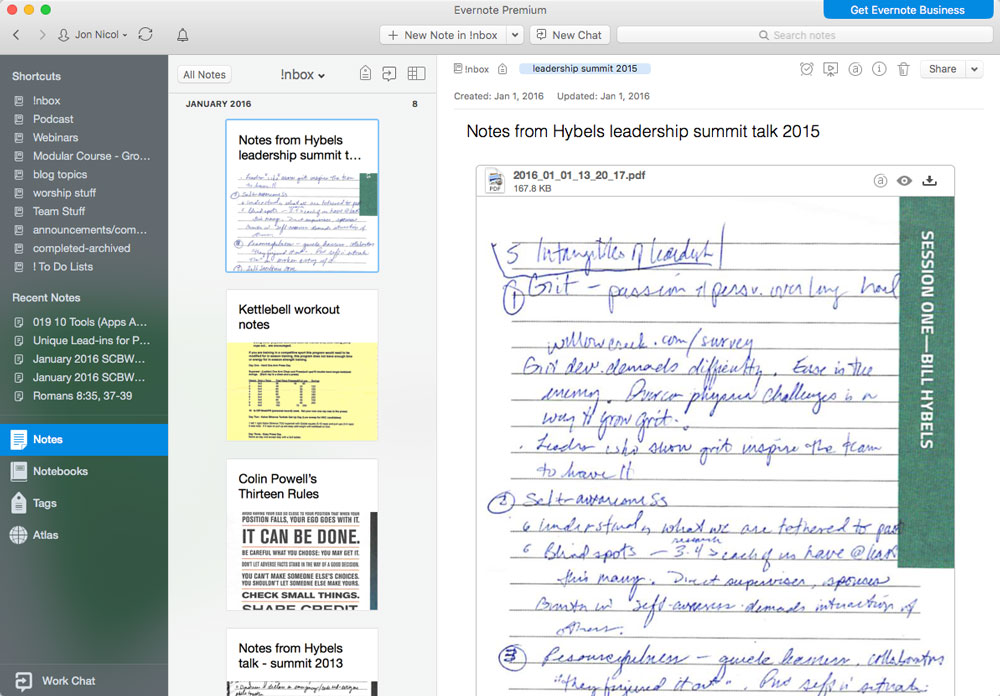Select Notebooks in sidebar
1000x696 pixels.
coord(84,471)
